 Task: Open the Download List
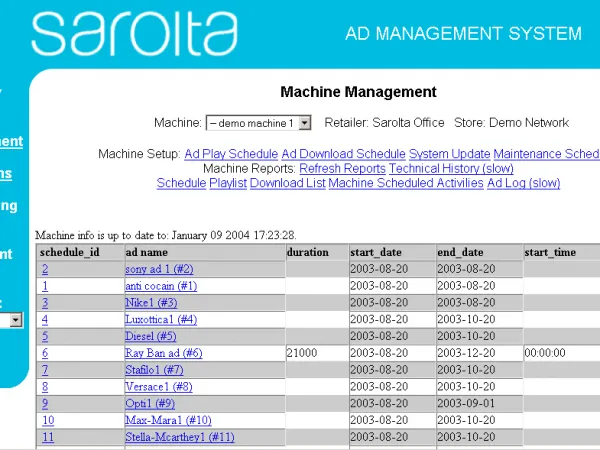(287, 183)
